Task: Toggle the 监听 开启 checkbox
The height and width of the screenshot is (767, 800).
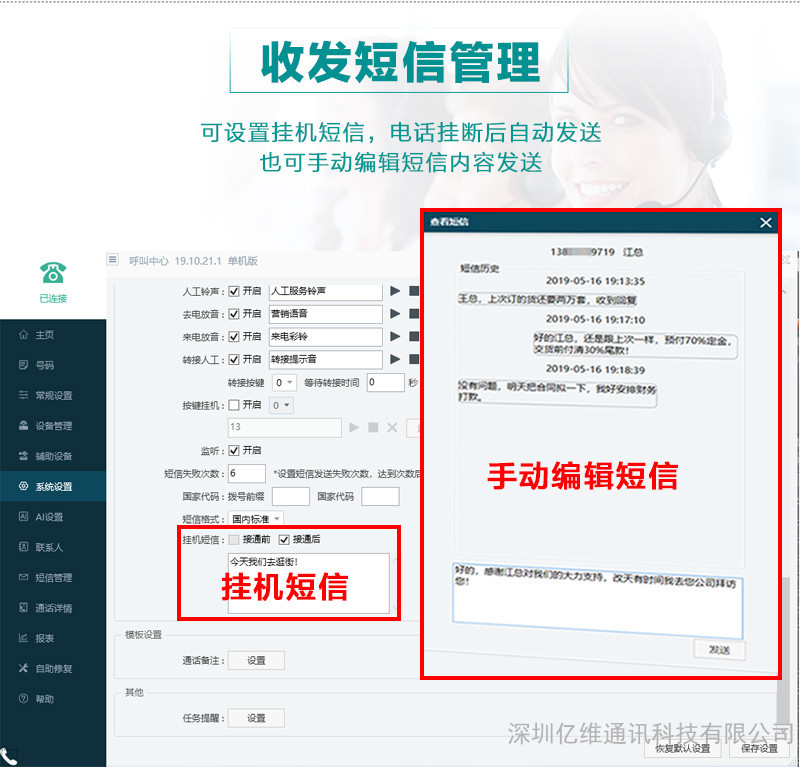Action: pos(234,451)
